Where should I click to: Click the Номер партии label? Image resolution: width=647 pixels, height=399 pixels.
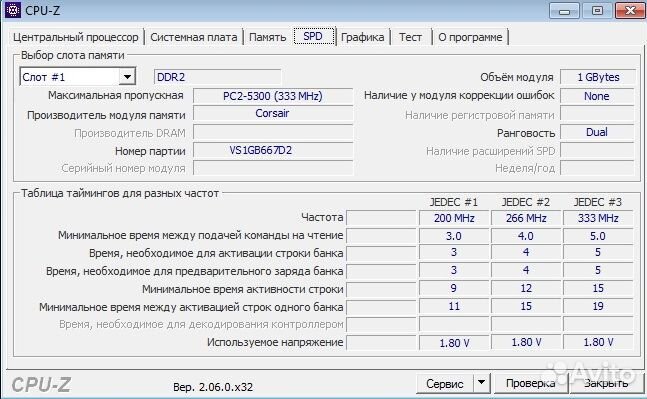(150, 151)
